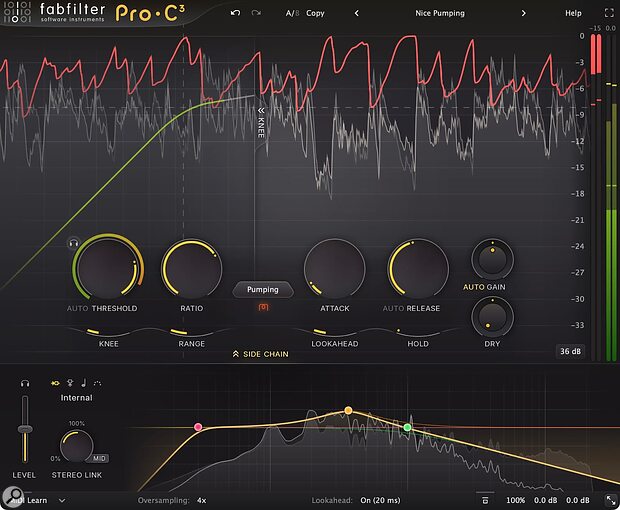Select the orange side chain EQ node

(348, 410)
